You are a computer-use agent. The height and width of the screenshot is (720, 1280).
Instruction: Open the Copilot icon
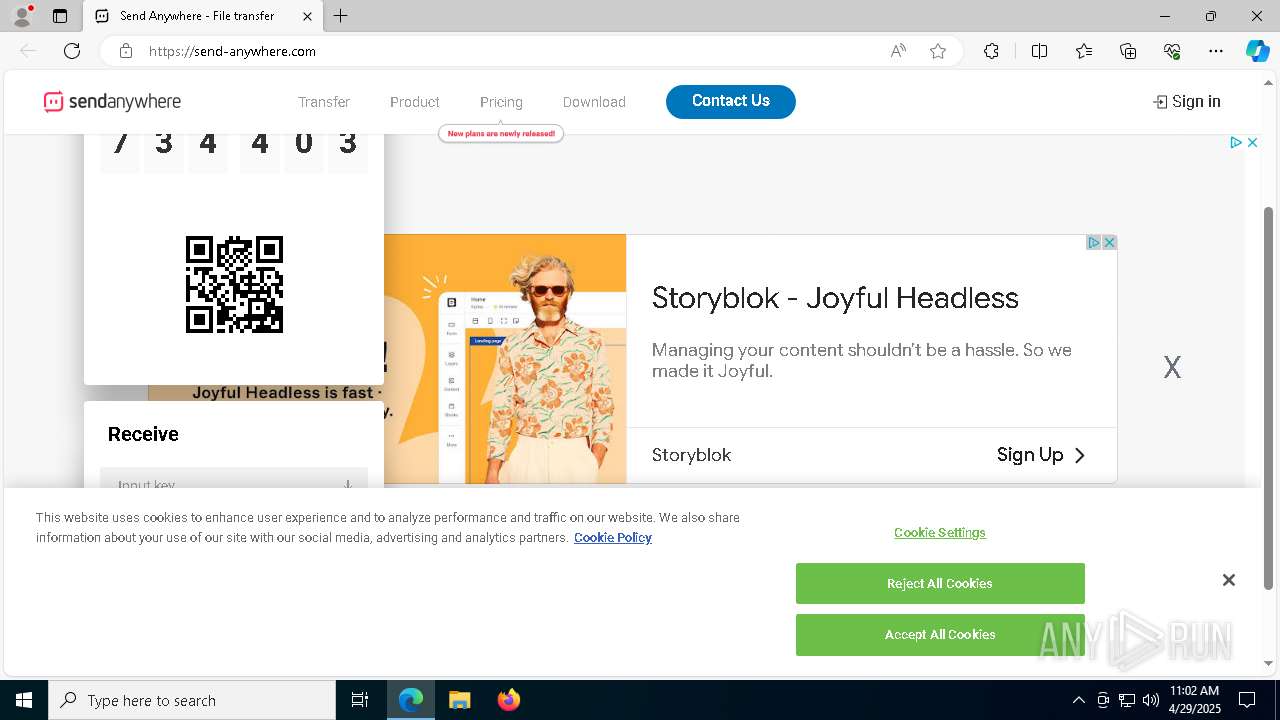point(1257,51)
